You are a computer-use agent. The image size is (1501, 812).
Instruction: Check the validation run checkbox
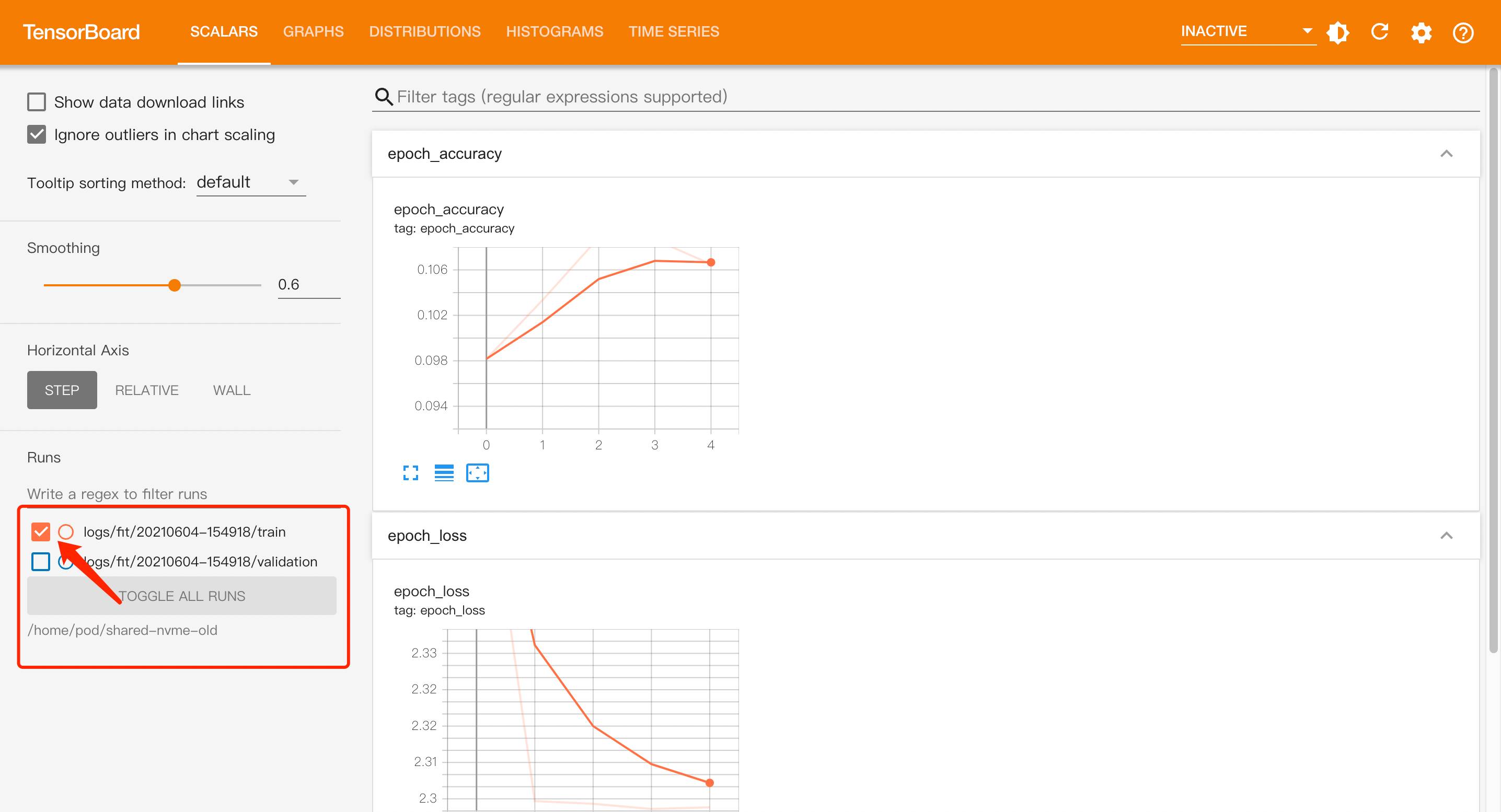click(41, 562)
